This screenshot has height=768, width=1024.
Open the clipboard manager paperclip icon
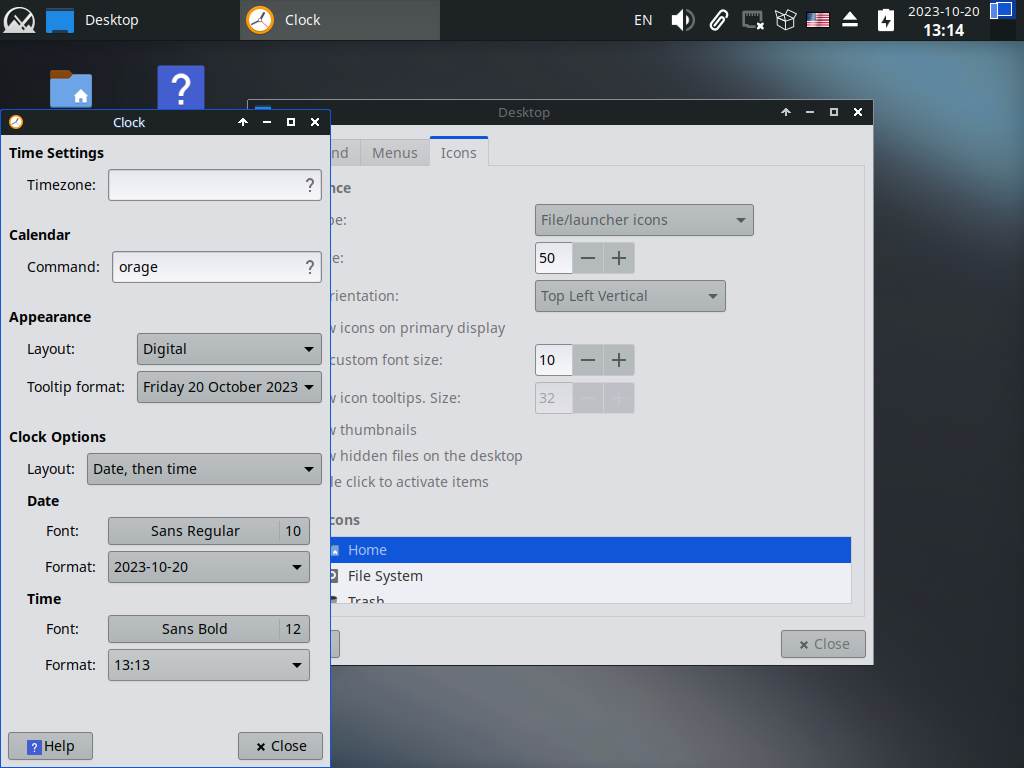pos(718,20)
